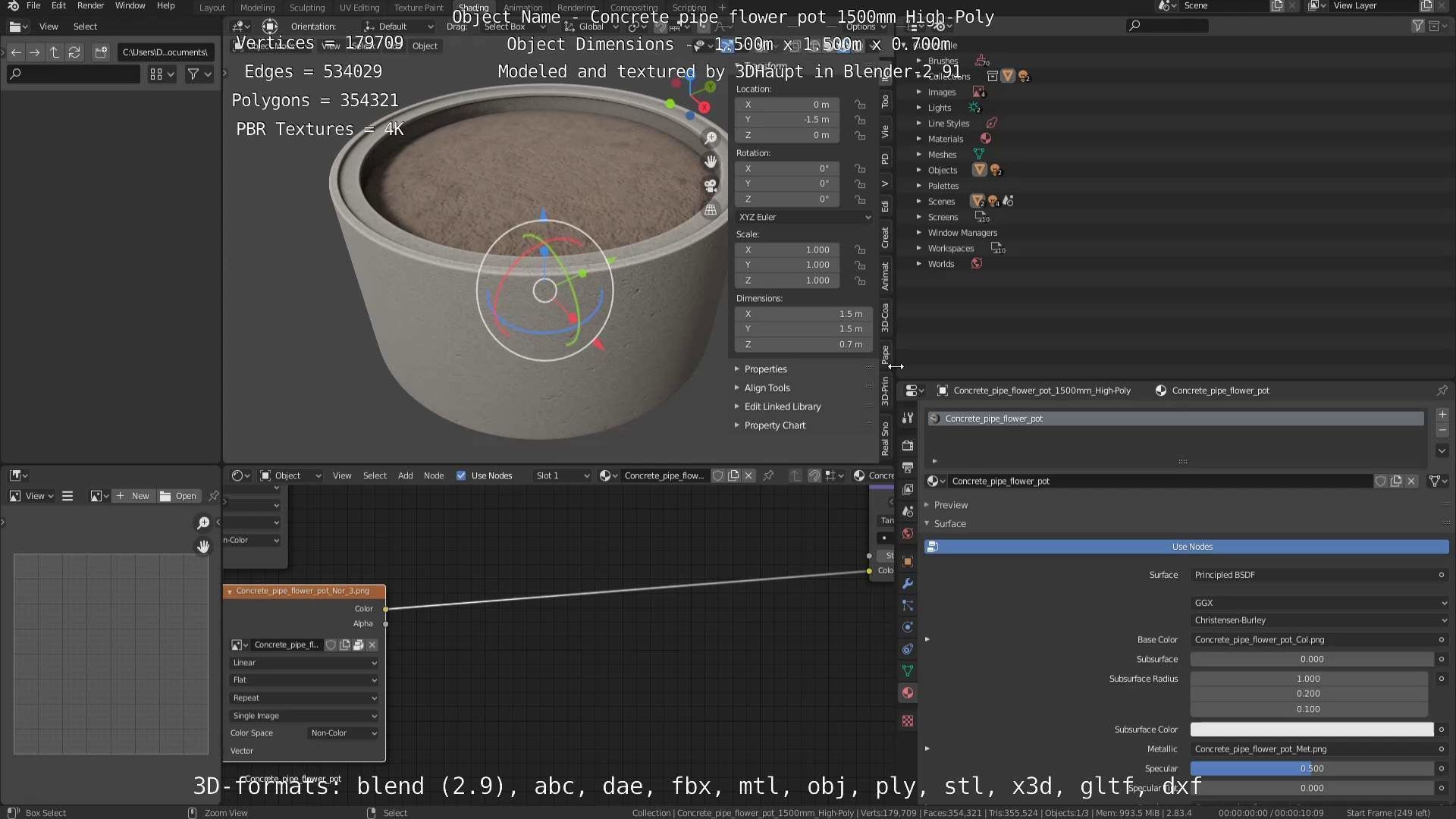Go to parent directory in file browser
This screenshot has height=819, width=1456.
point(55,52)
